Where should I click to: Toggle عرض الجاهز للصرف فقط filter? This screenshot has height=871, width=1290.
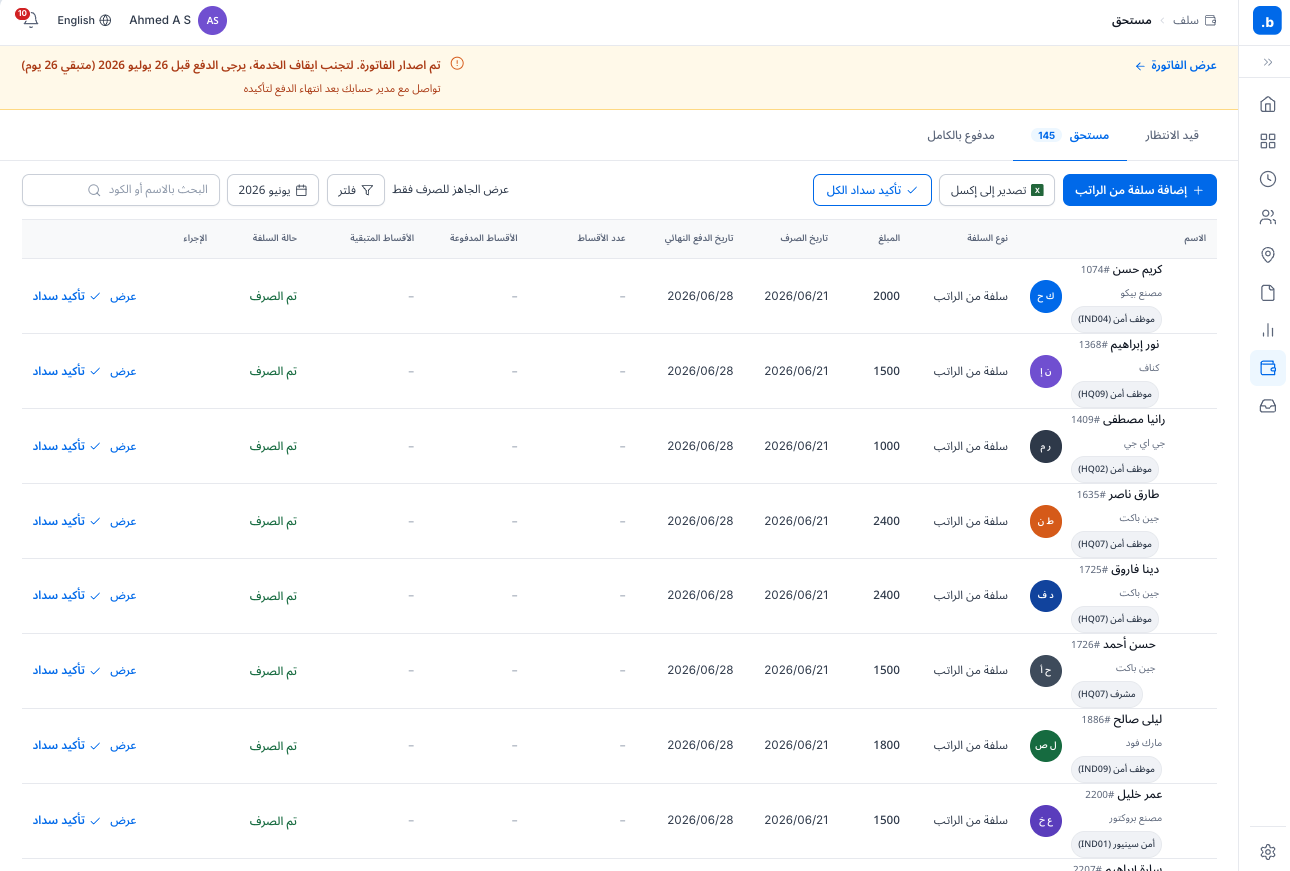click(451, 190)
